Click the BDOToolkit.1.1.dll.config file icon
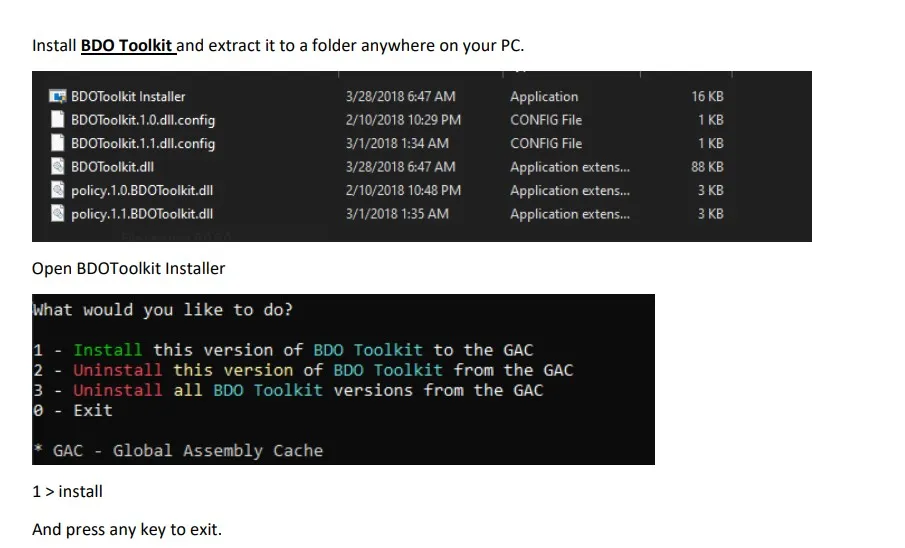Image resolution: width=905 pixels, height=548 pixels. pos(59,143)
